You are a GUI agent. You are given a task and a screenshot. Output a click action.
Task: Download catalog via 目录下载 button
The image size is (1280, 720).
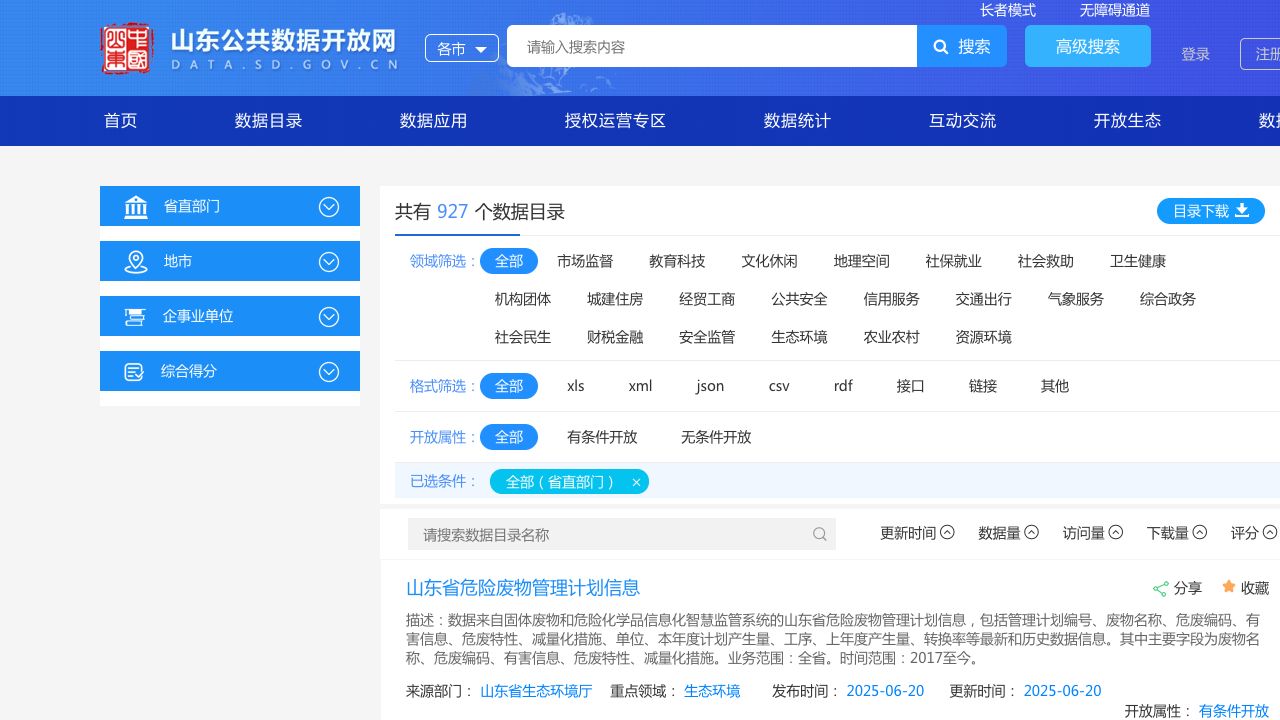pos(1210,211)
